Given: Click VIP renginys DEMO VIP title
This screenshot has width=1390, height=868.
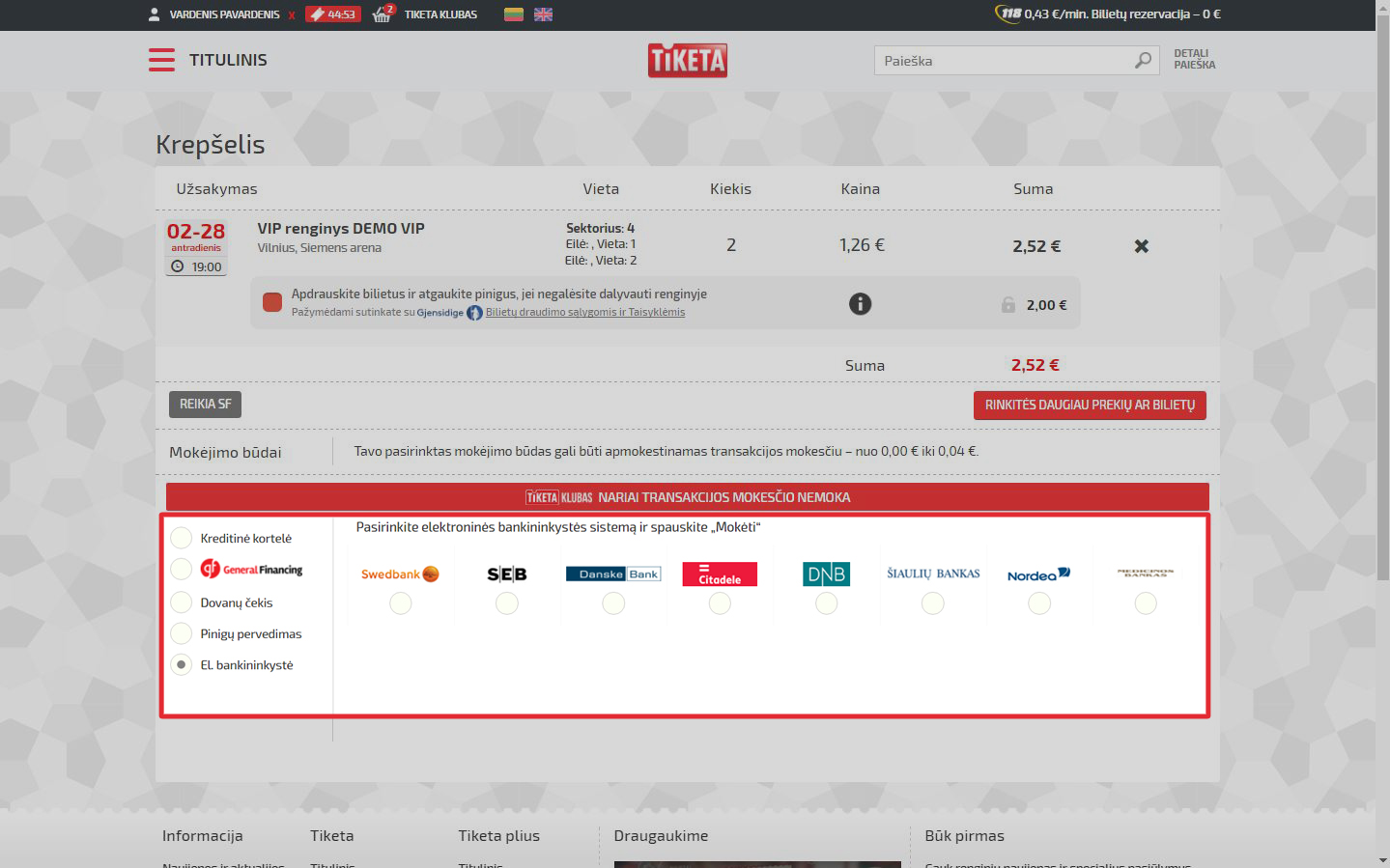Looking at the screenshot, I should [341, 229].
